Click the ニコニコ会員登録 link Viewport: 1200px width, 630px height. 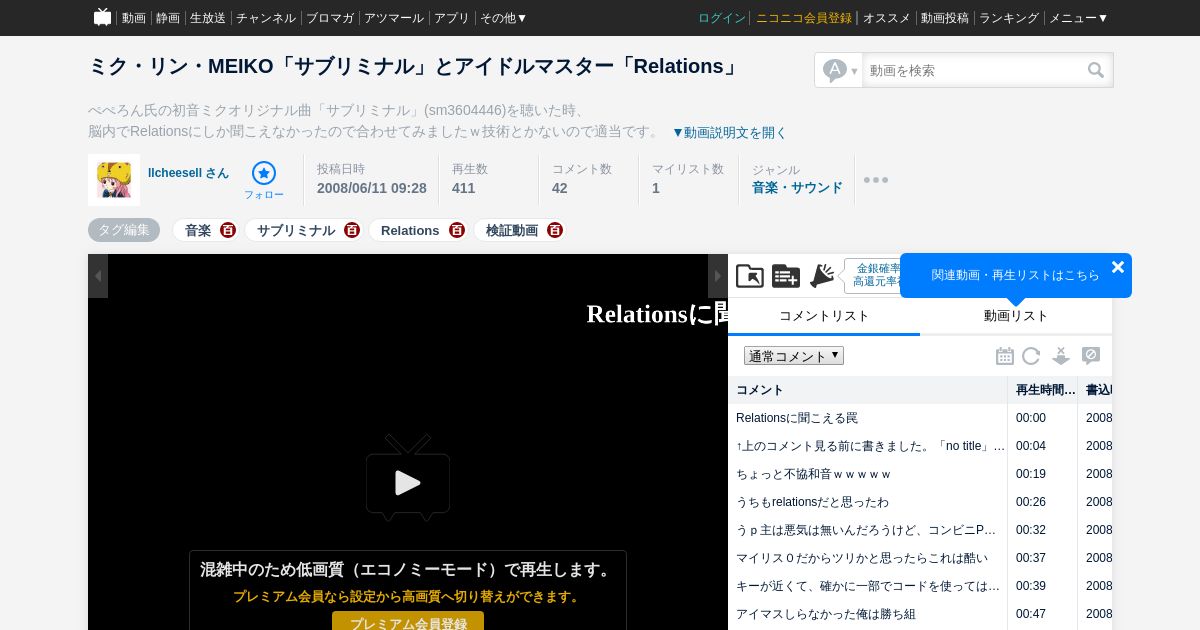click(804, 18)
